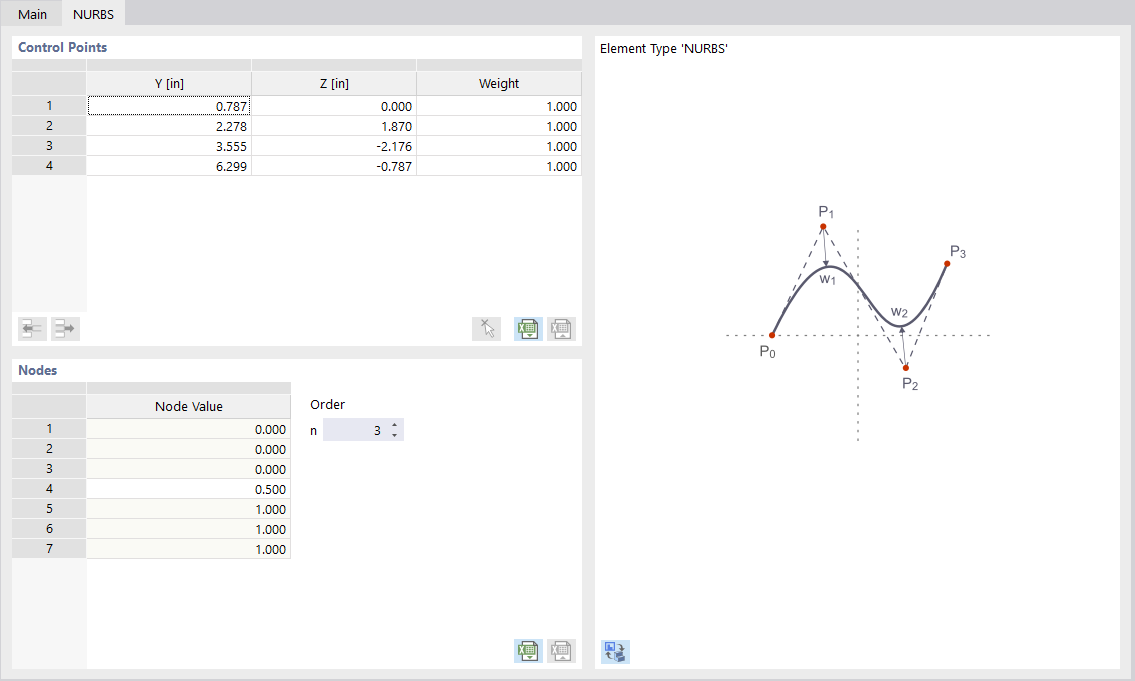The width and height of the screenshot is (1135, 681).
Task: Export control points to Excel
Action: point(561,328)
